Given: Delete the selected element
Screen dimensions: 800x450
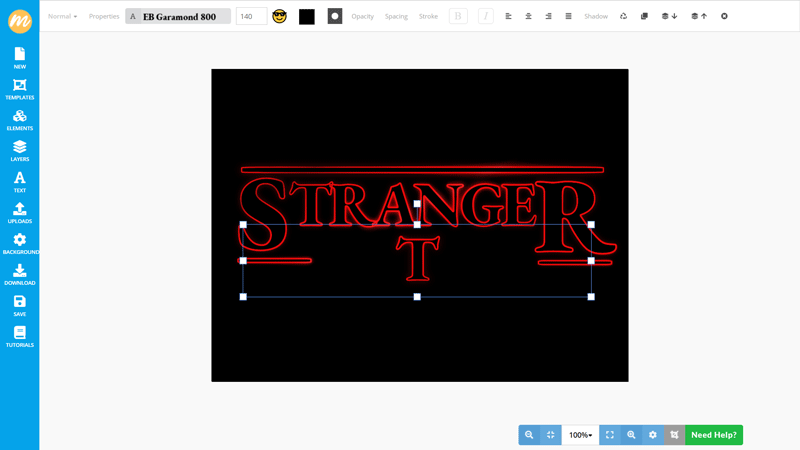Looking at the screenshot, I should [x=724, y=16].
